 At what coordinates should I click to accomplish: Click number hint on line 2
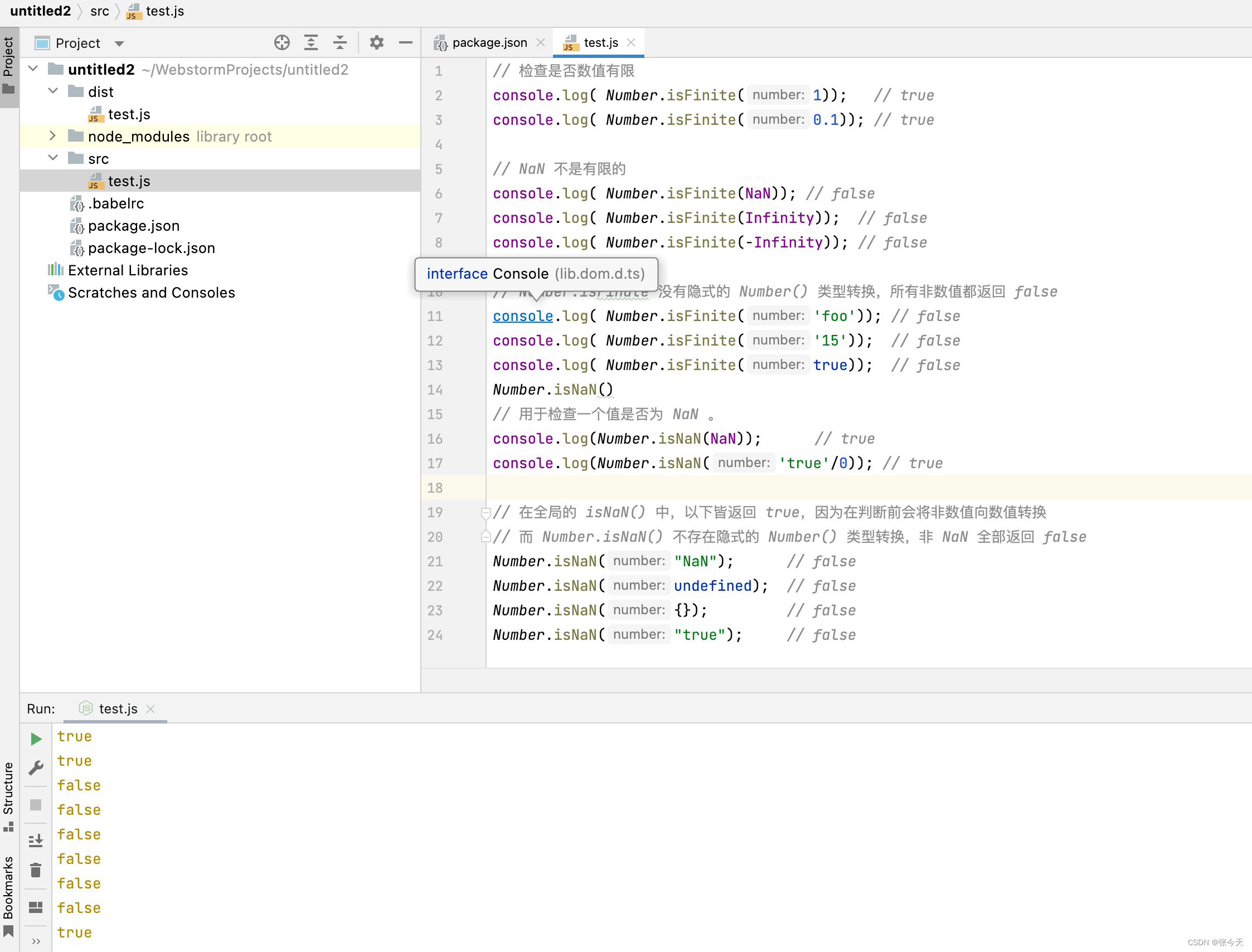(778, 95)
